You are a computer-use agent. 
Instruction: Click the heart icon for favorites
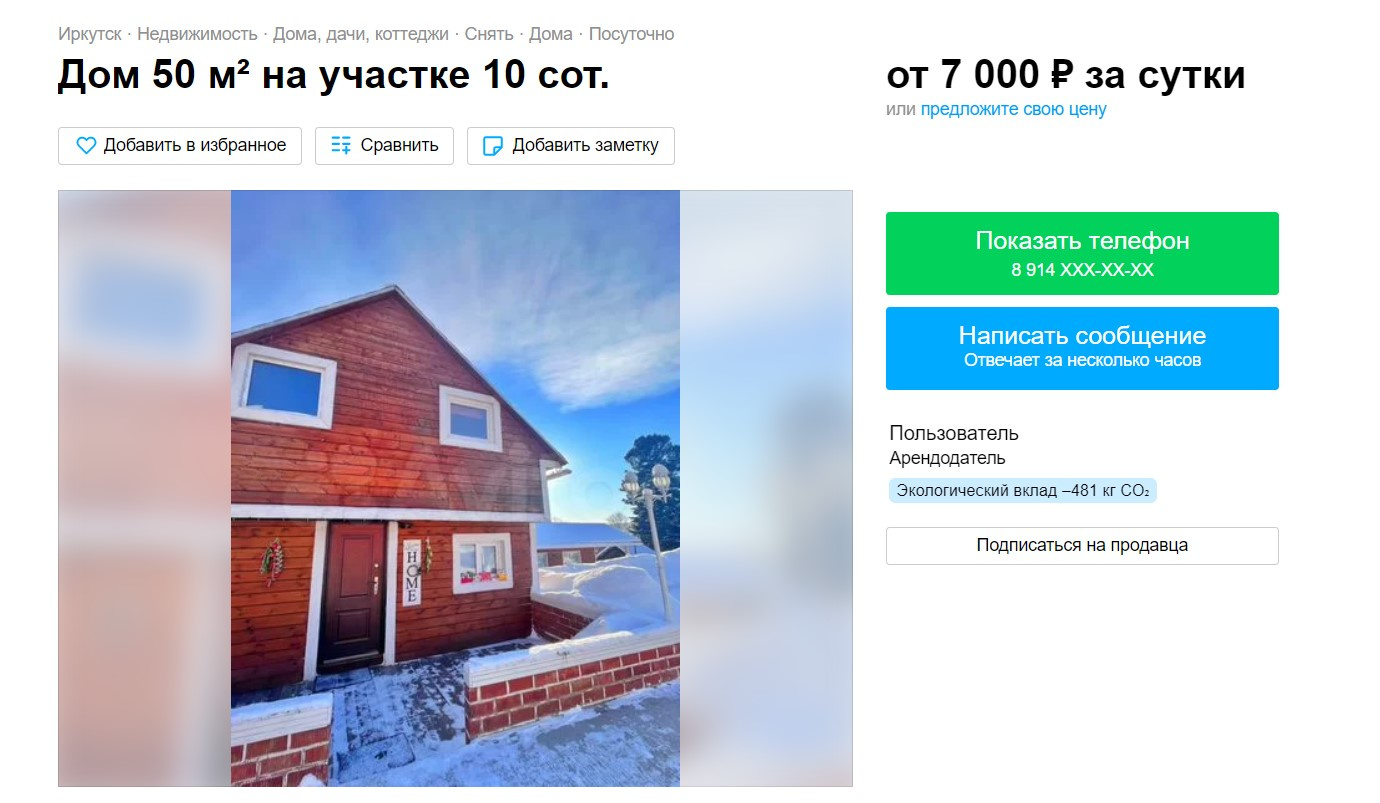pyautogui.click(x=86, y=145)
